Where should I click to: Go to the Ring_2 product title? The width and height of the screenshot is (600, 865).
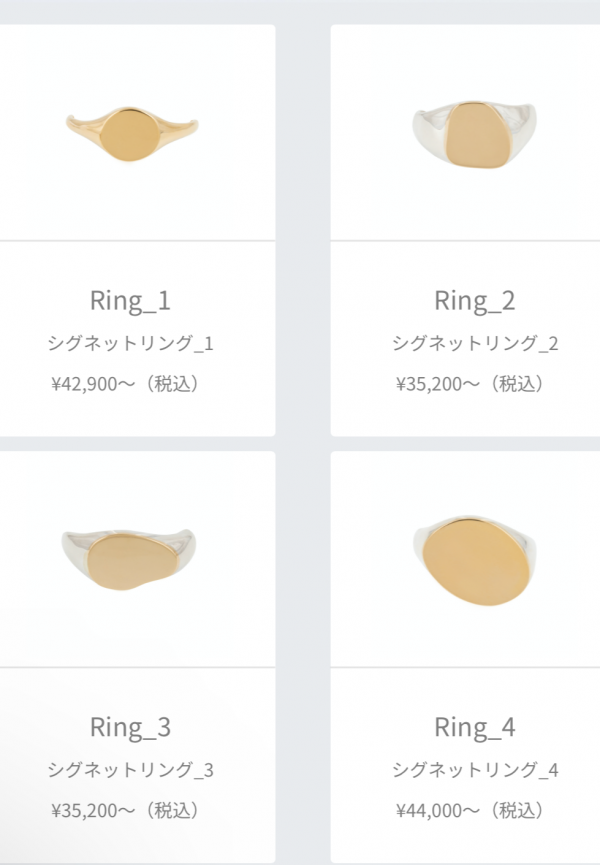[x=475, y=300]
